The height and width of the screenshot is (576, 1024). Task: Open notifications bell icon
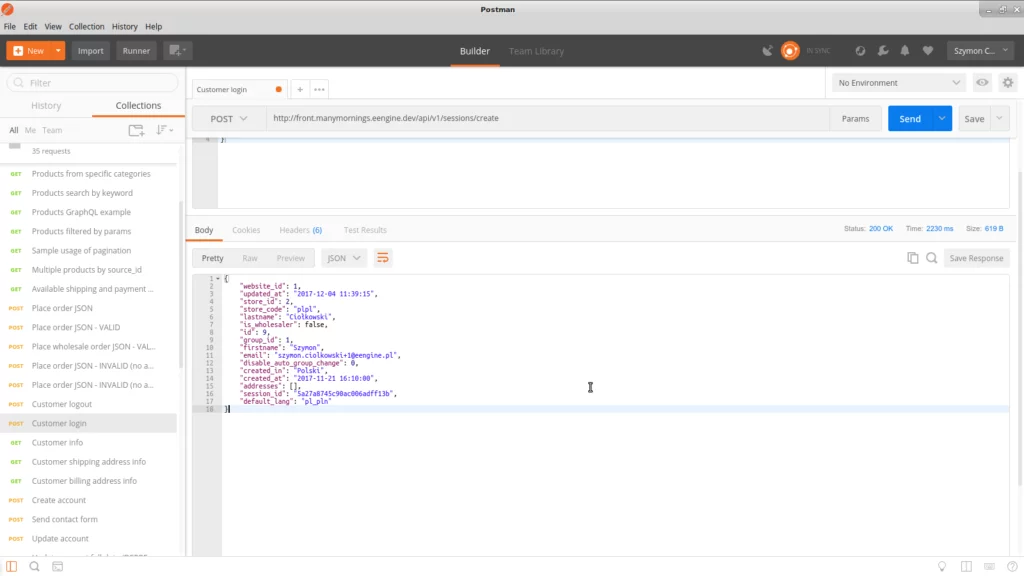pos(904,51)
